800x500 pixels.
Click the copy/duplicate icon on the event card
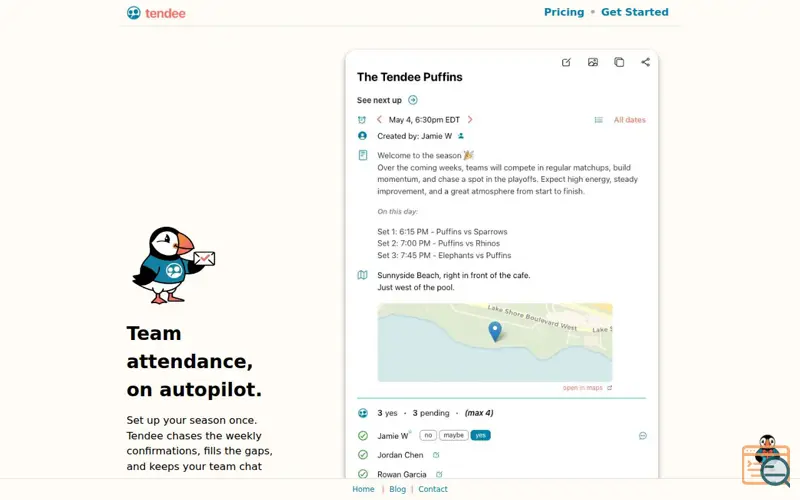point(619,62)
